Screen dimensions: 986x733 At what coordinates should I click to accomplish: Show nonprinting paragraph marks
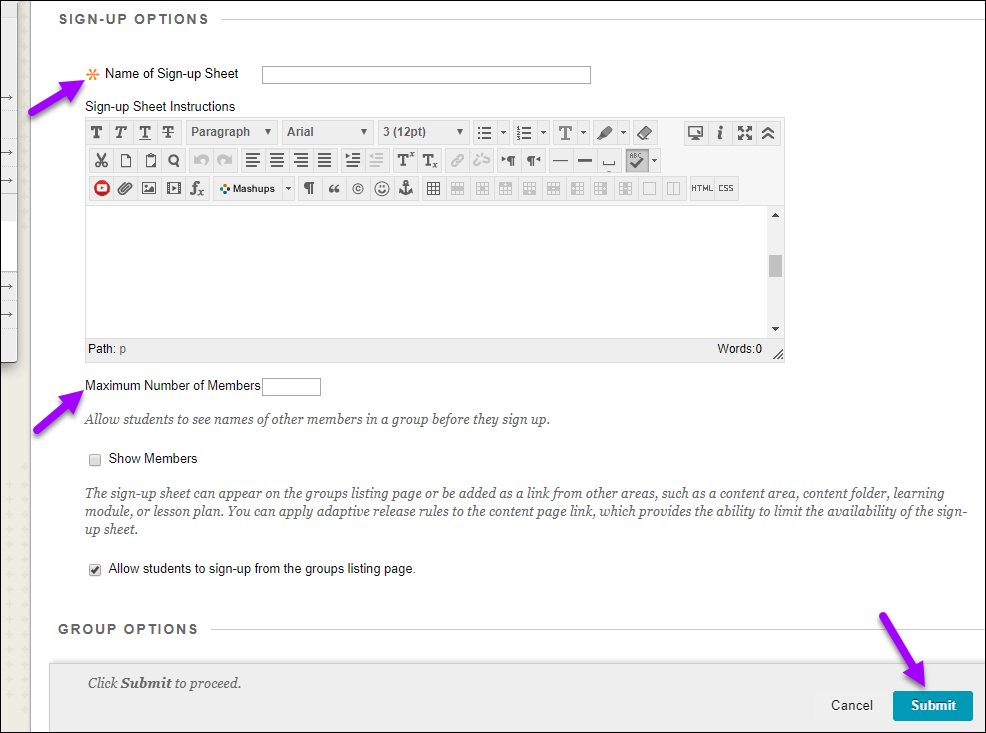tap(309, 189)
